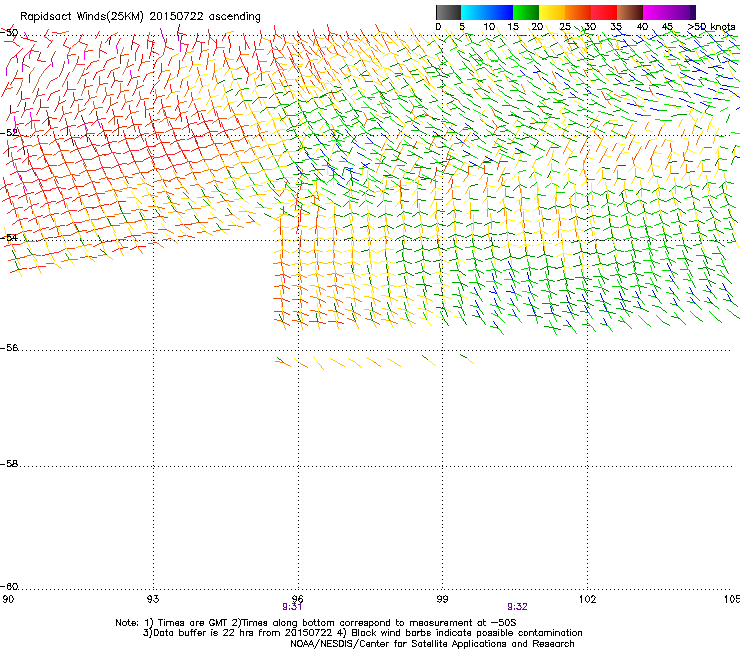Click the orange-red 25-35 knots legend segment
The height and width of the screenshot is (650, 740).
pos(591,12)
